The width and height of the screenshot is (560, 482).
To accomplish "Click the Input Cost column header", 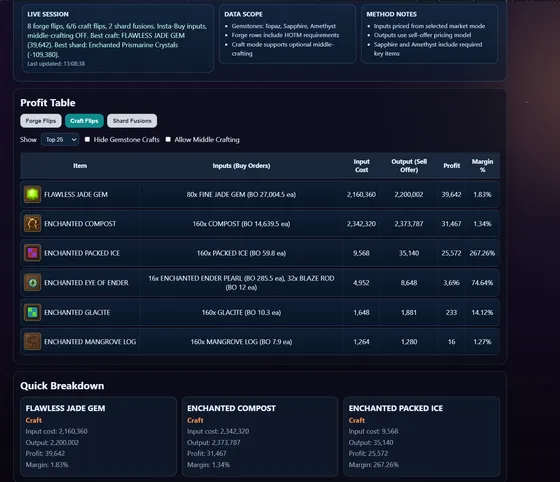I will pos(361,166).
